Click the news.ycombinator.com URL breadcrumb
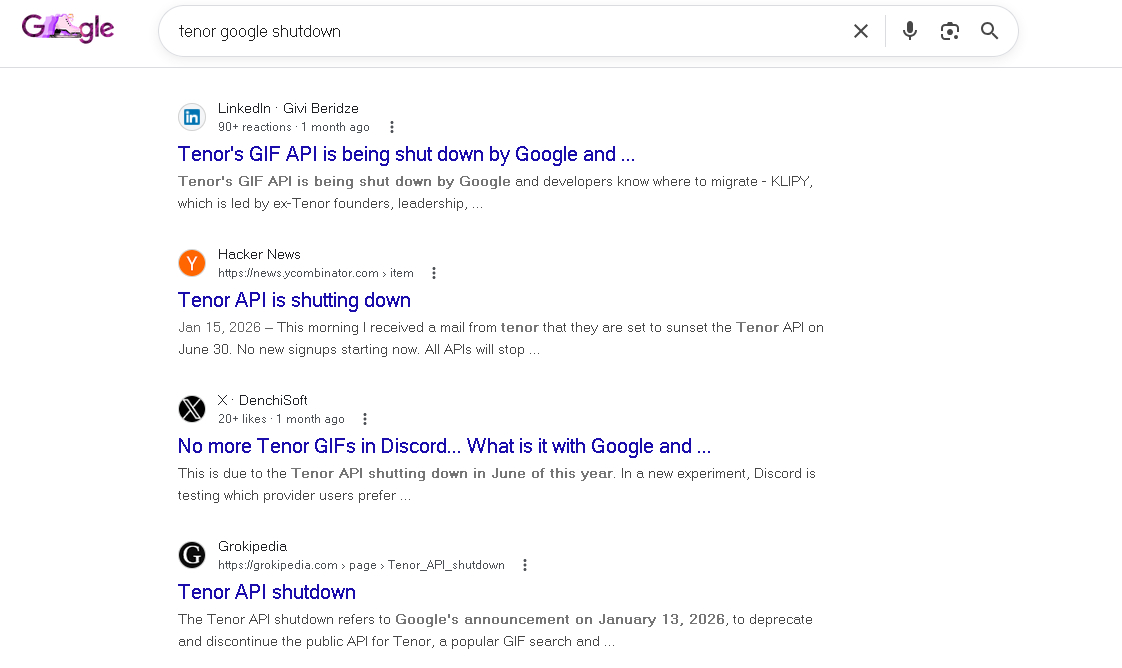This screenshot has width=1122, height=668. [x=315, y=273]
